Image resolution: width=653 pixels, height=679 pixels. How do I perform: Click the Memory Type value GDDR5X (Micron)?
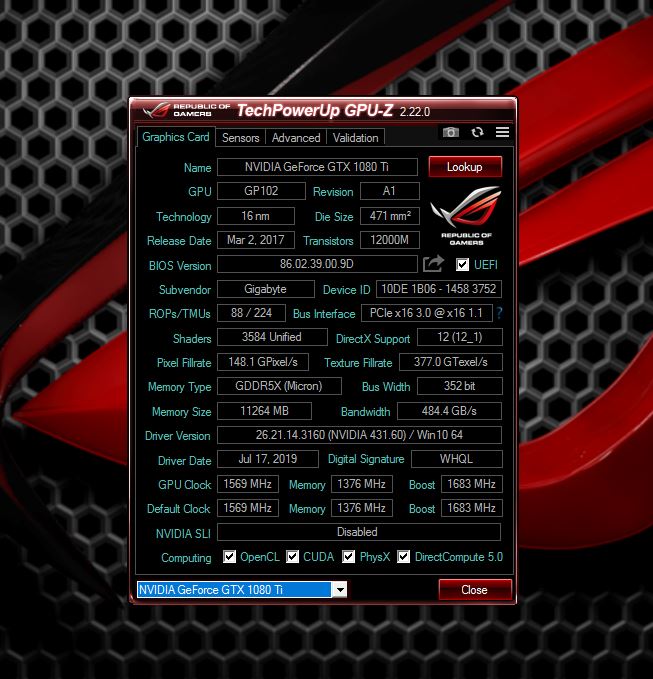coord(279,386)
